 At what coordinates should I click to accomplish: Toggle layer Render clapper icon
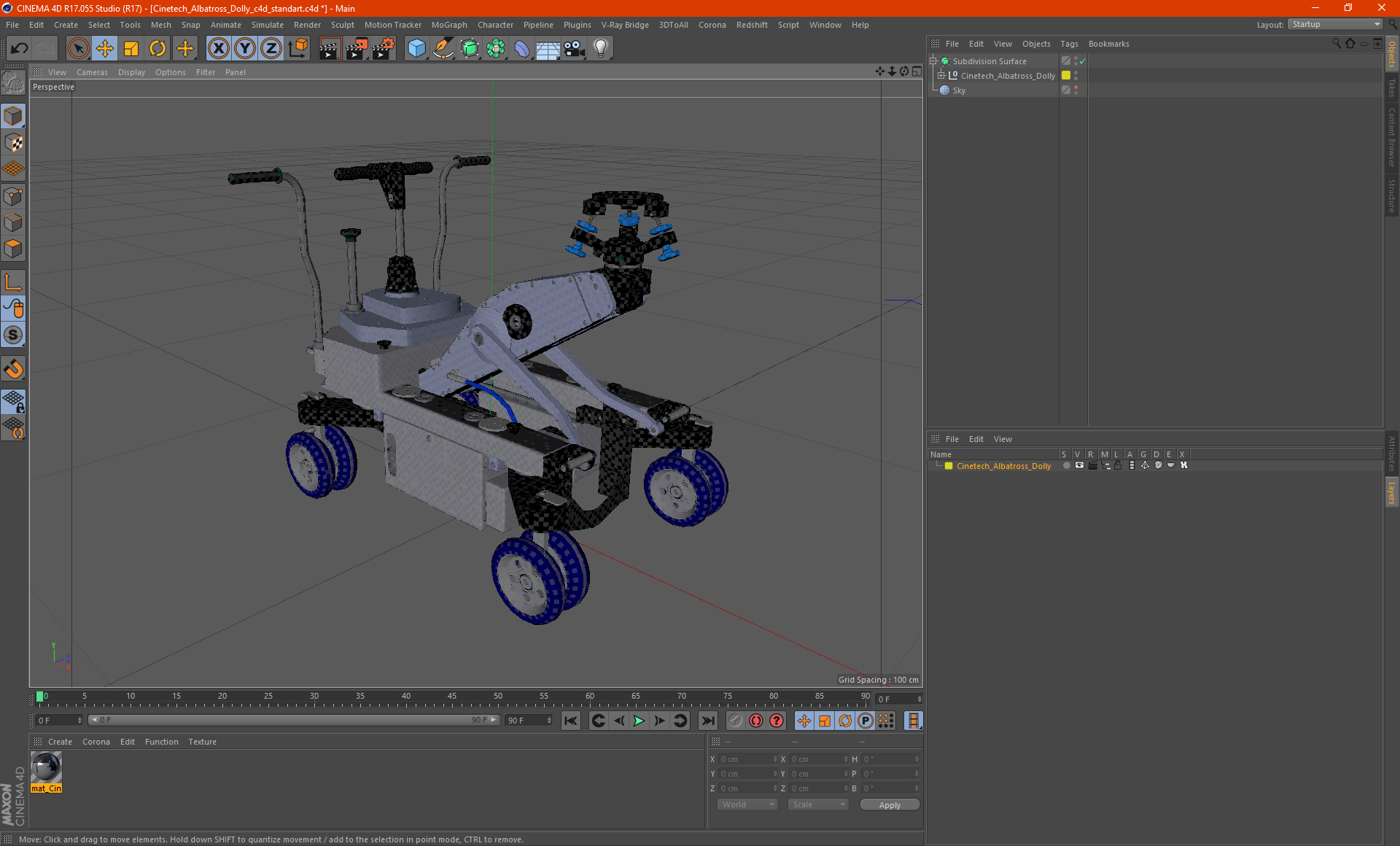pos(1092,465)
